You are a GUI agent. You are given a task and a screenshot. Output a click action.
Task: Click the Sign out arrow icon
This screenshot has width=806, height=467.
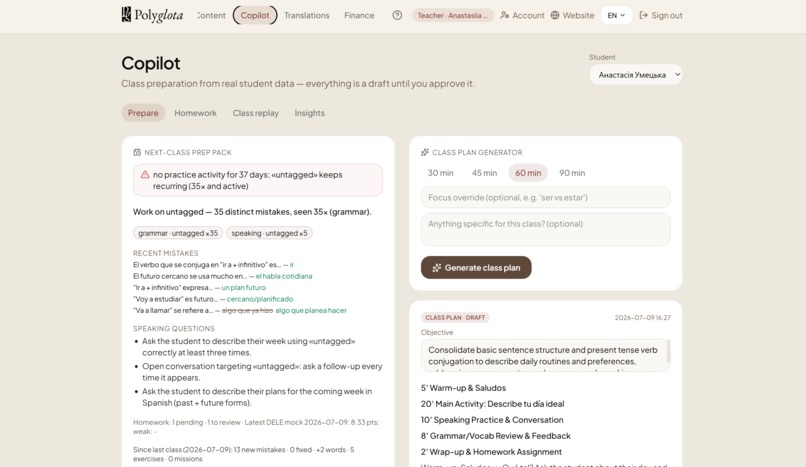[x=644, y=15]
